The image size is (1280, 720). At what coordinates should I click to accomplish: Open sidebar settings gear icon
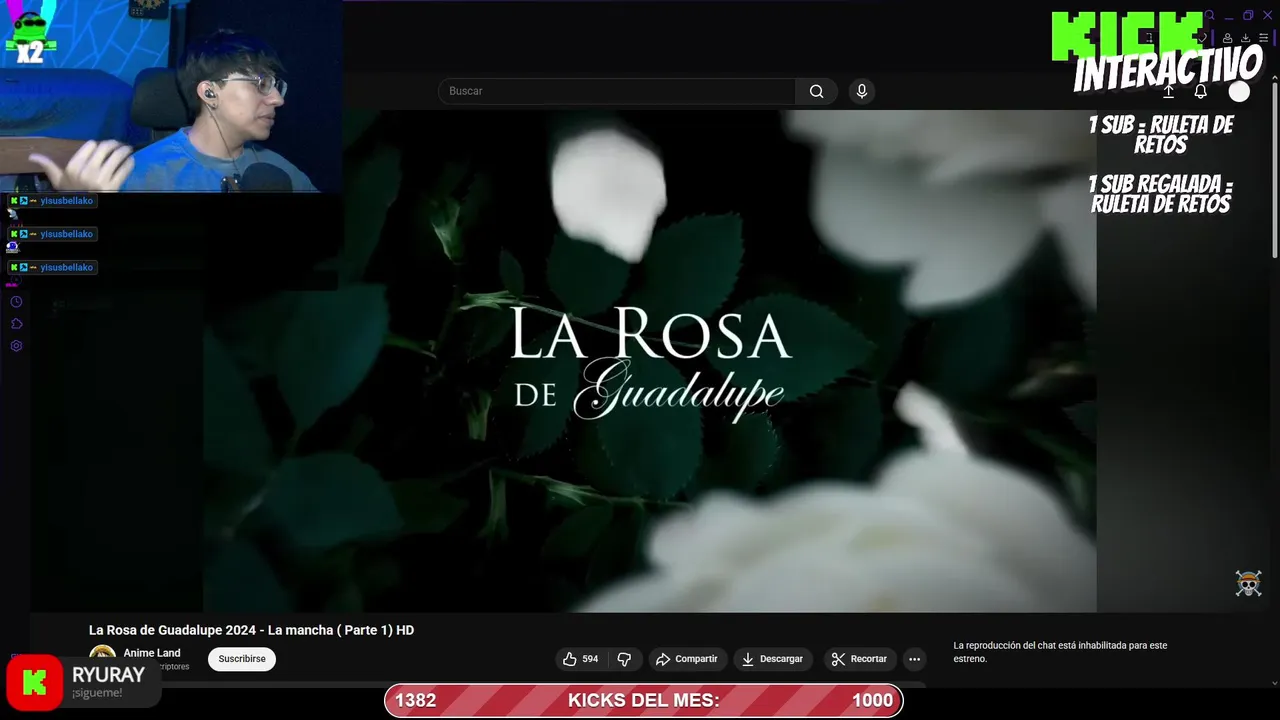(x=16, y=346)
